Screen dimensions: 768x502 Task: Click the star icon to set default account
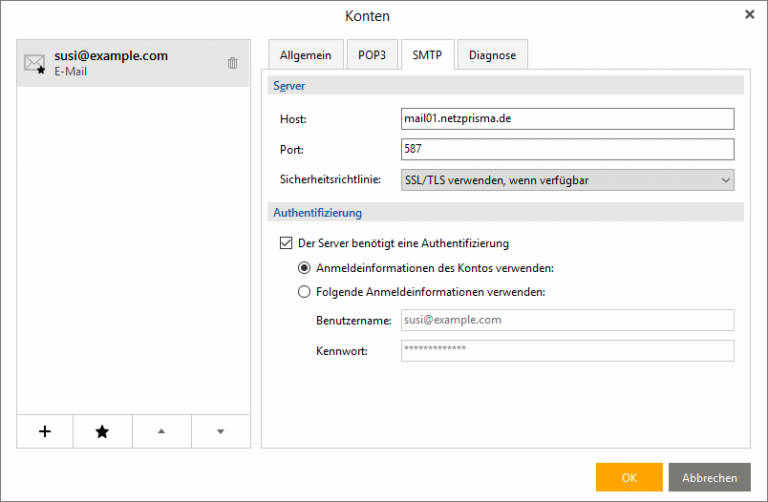click(102, 431)
